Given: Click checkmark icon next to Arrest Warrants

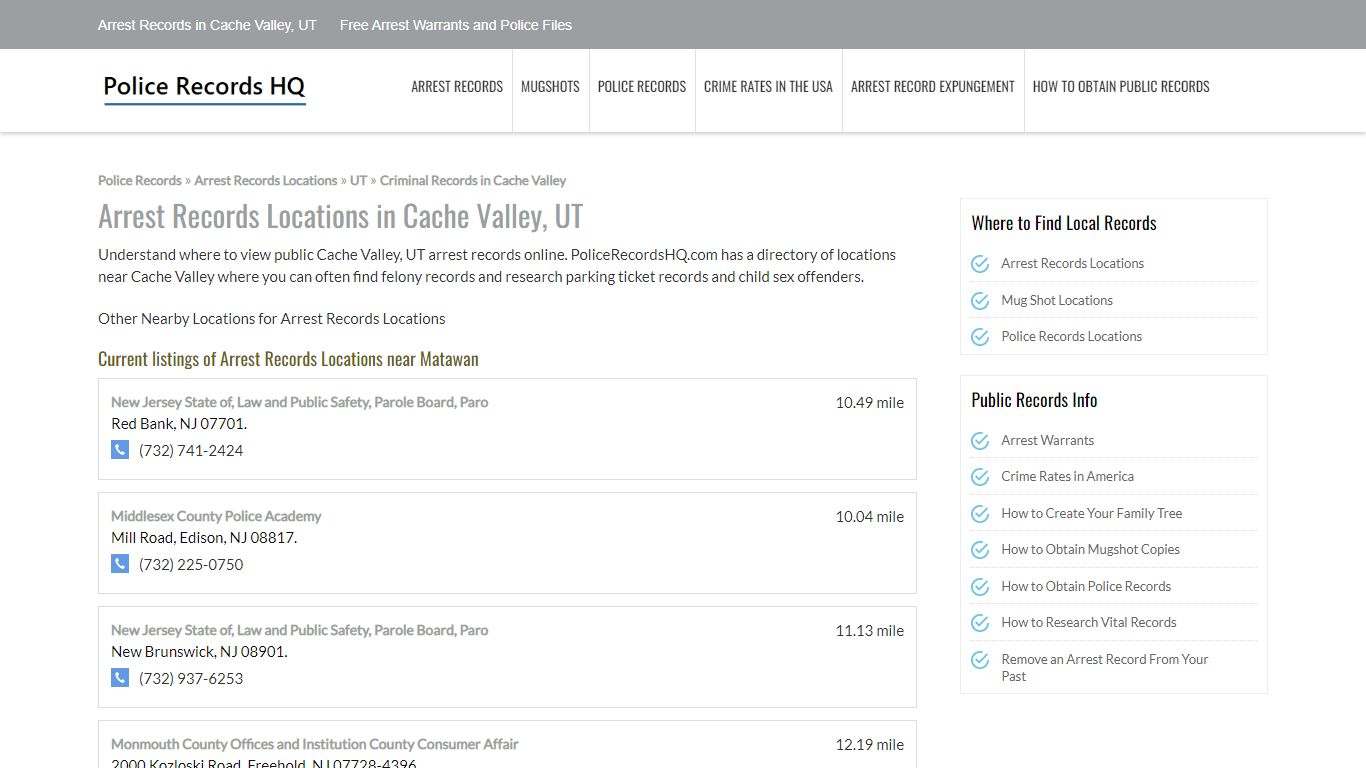Looking at the screenshot, I should [x=980, y=441].
